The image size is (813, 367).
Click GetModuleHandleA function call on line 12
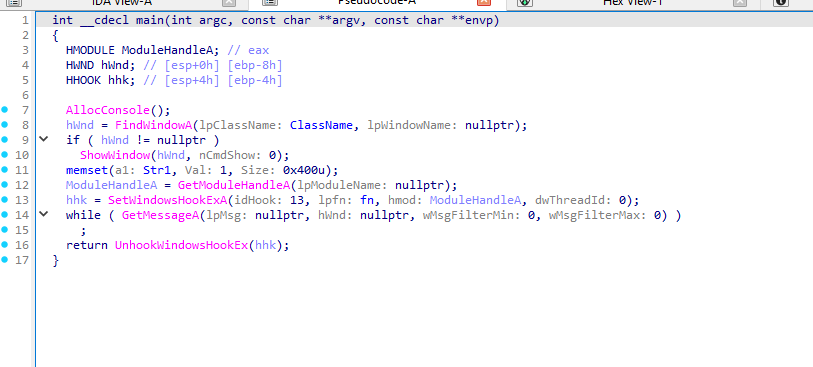(x=234, y=186)
